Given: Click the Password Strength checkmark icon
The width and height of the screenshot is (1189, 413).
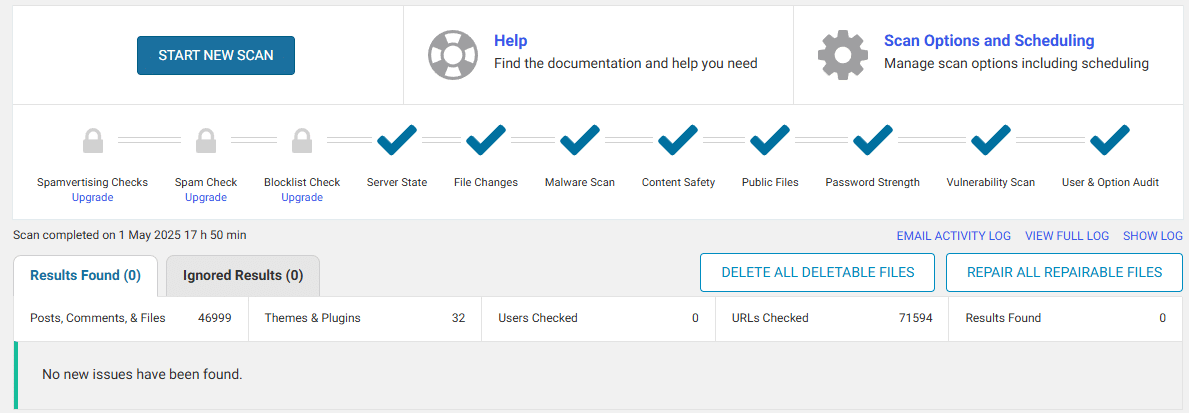Looking at the screenshot, I should point(873,139).
